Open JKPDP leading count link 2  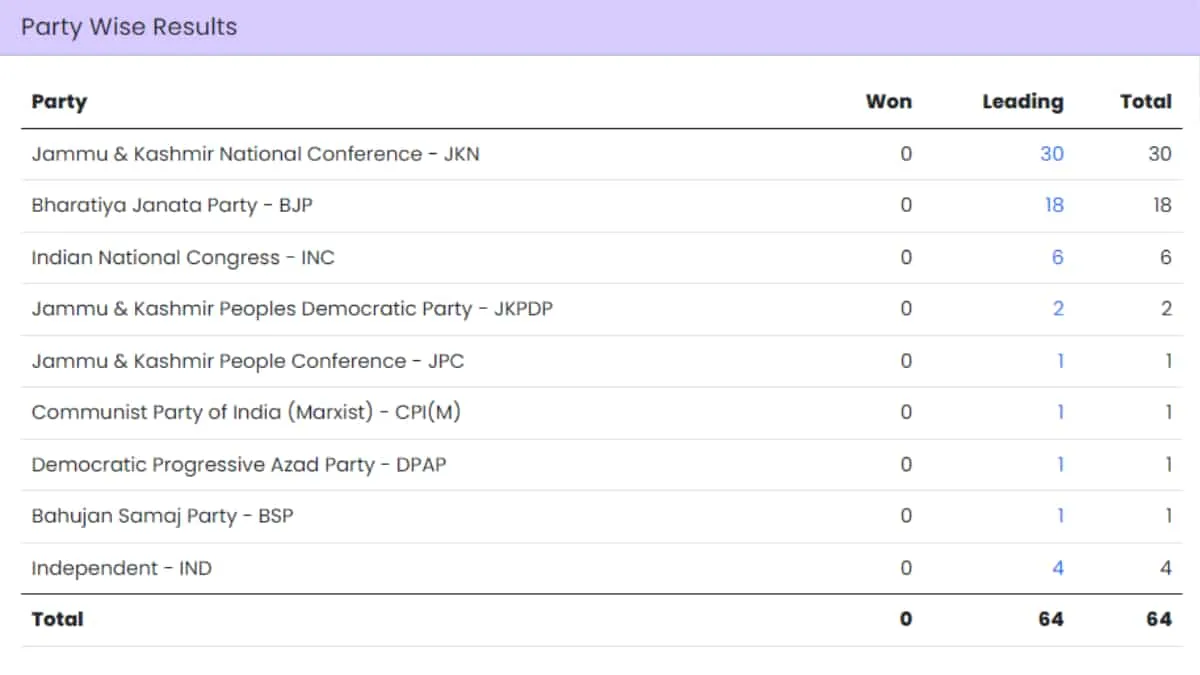click(x=1058, y=309)
